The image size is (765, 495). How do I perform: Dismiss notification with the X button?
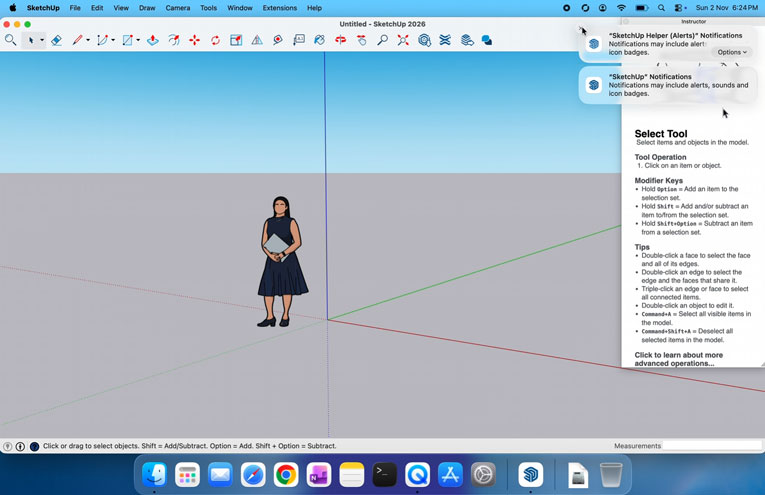(582, 29)
